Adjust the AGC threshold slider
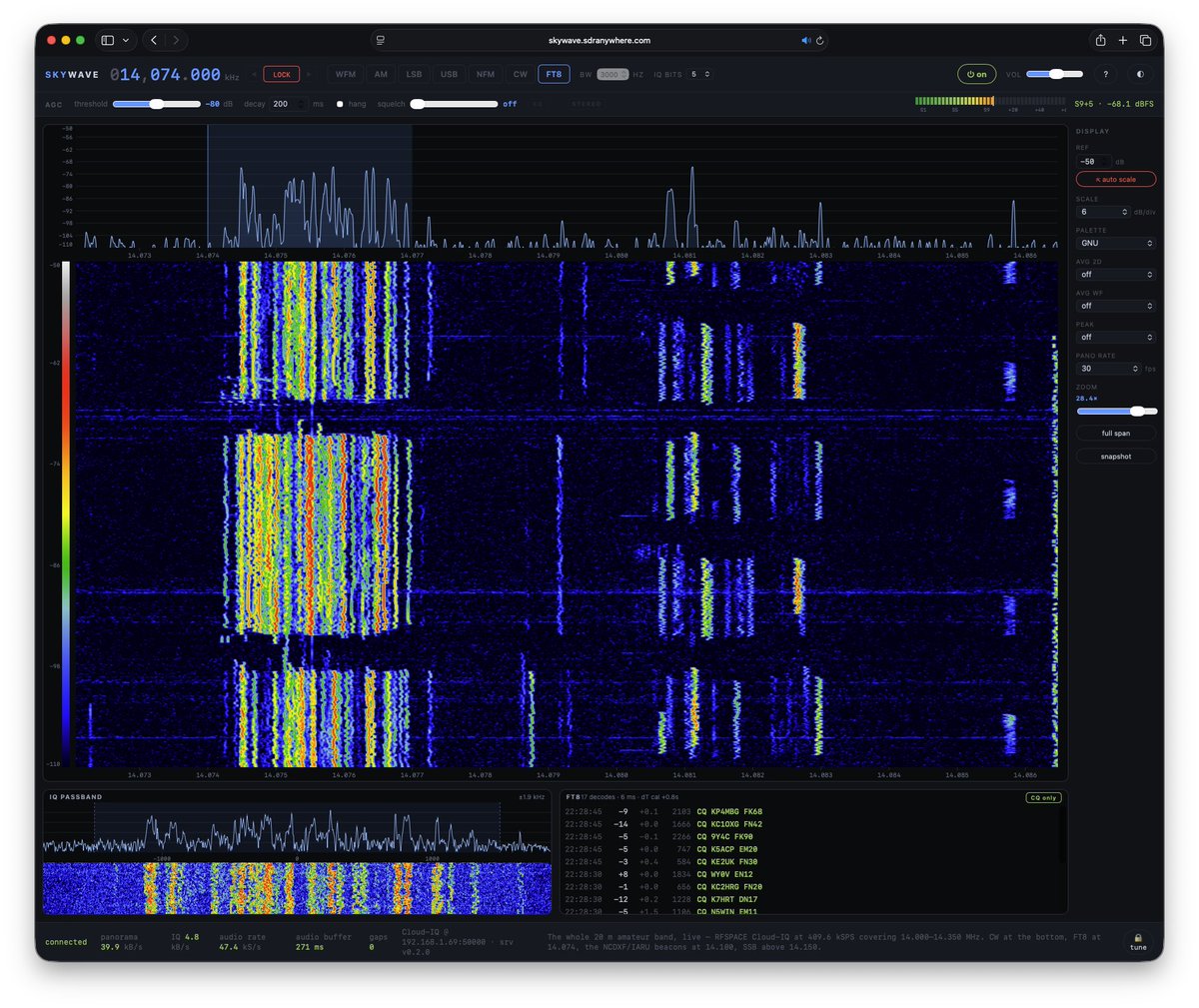 tap(157, 104)
